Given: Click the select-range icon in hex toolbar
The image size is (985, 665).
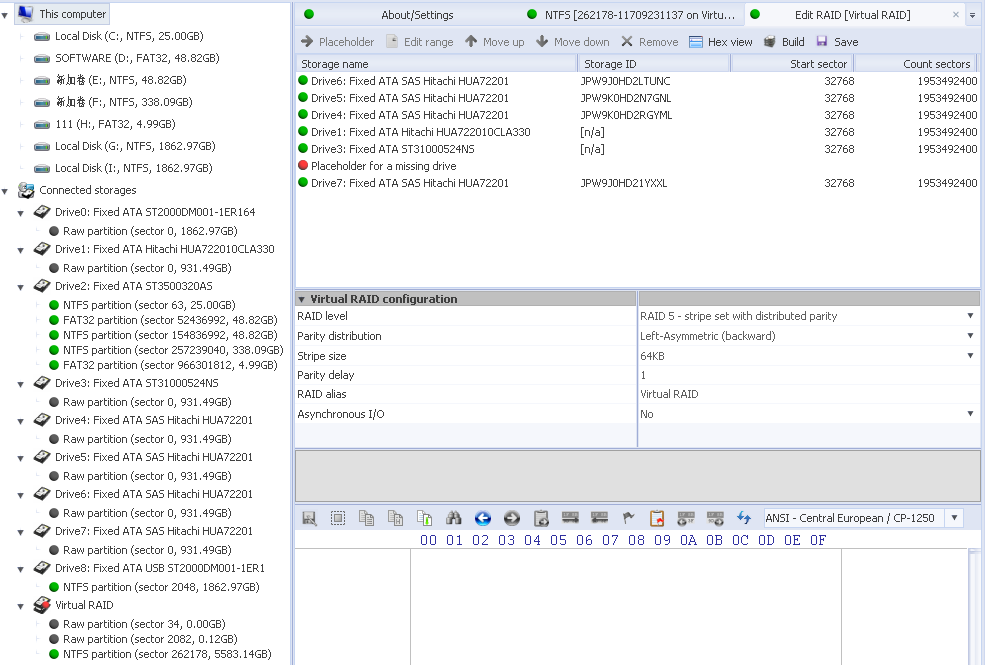Looking at the screenshot, I should (x=338, y=518).
